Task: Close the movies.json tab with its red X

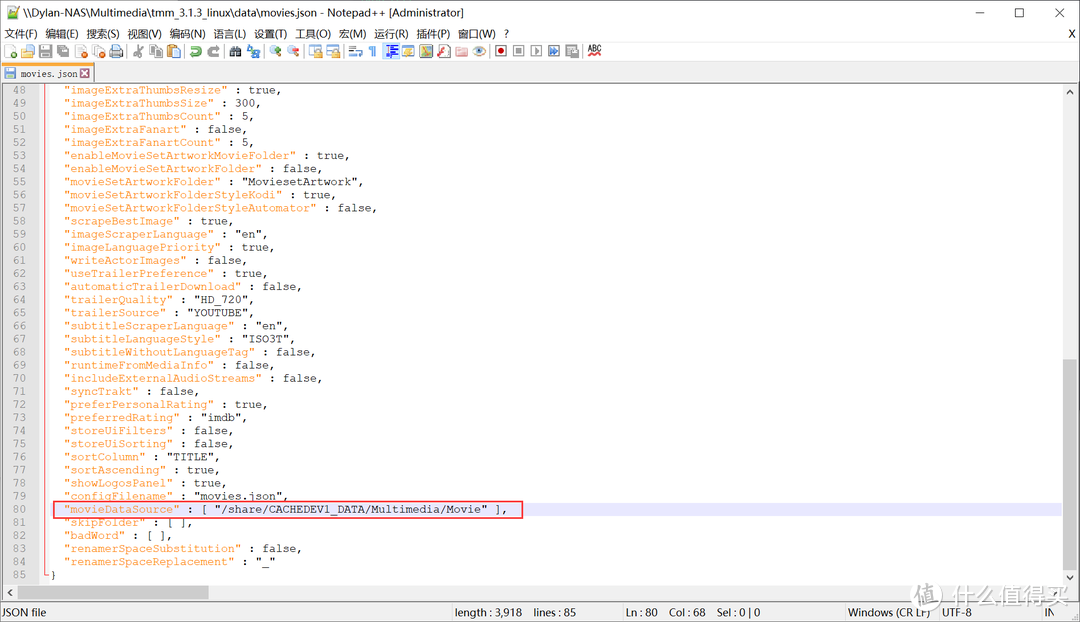Action: [x=85, y=73]
